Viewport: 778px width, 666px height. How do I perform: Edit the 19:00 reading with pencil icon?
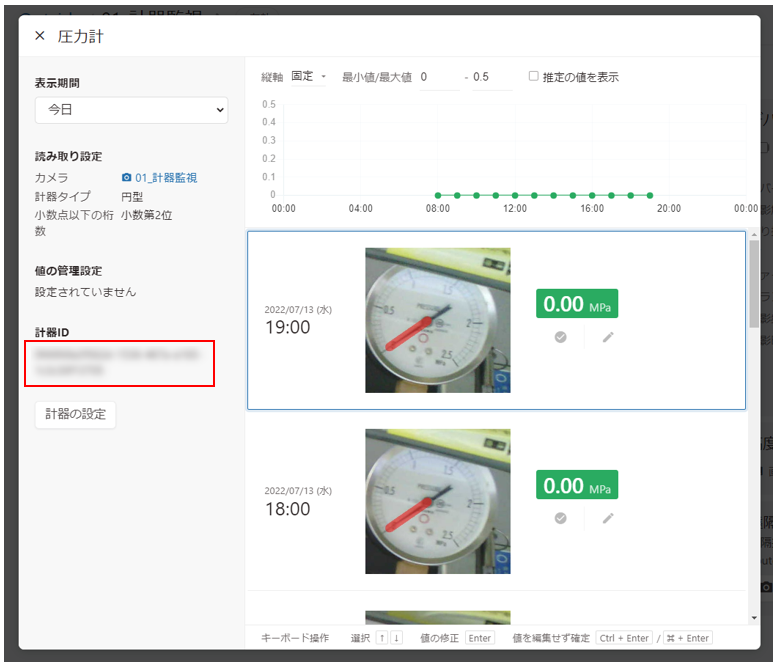[608, 337]
